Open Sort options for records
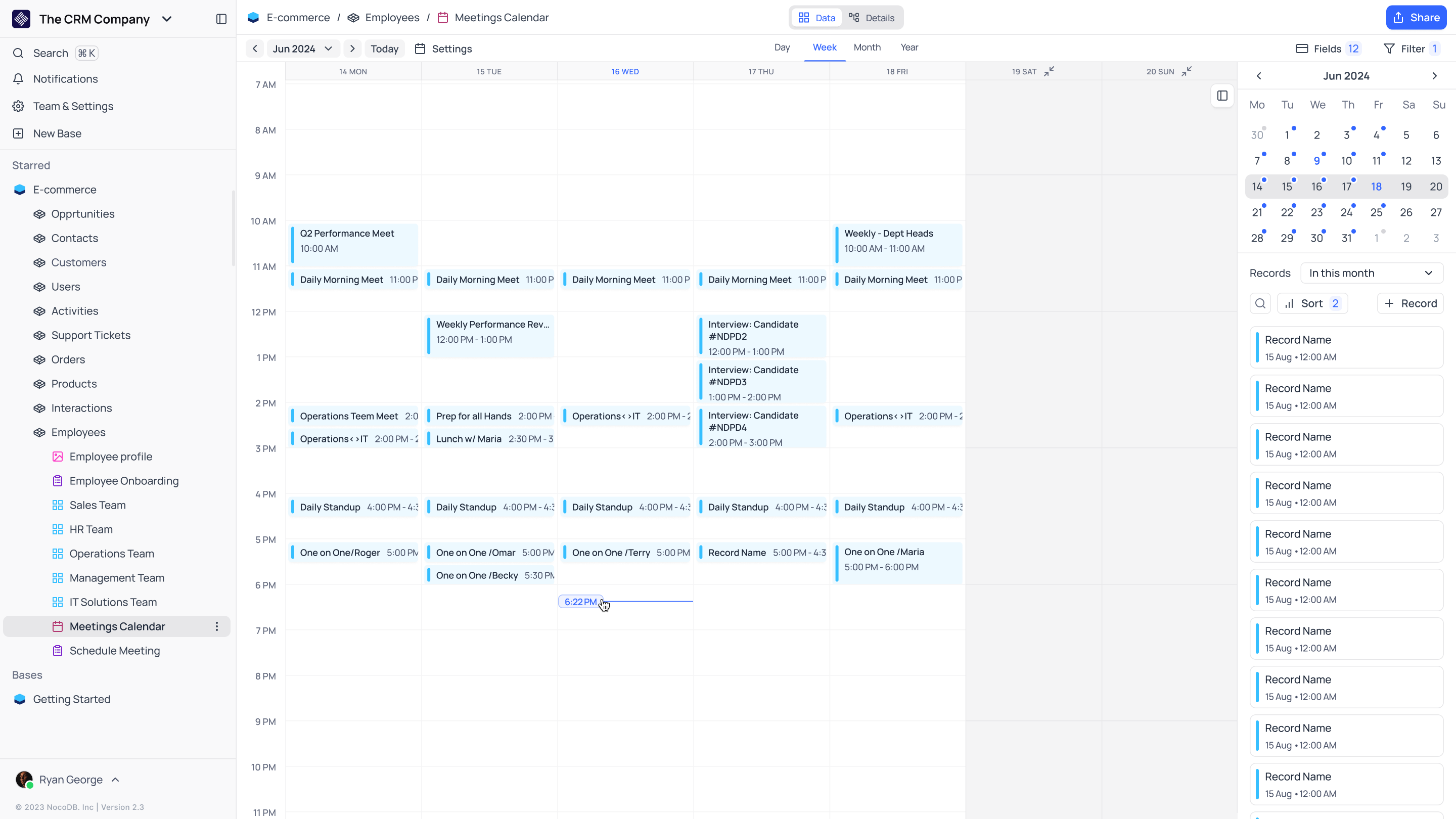Viewport: 1456px width, 819px height. click(x=1312, y=303)
